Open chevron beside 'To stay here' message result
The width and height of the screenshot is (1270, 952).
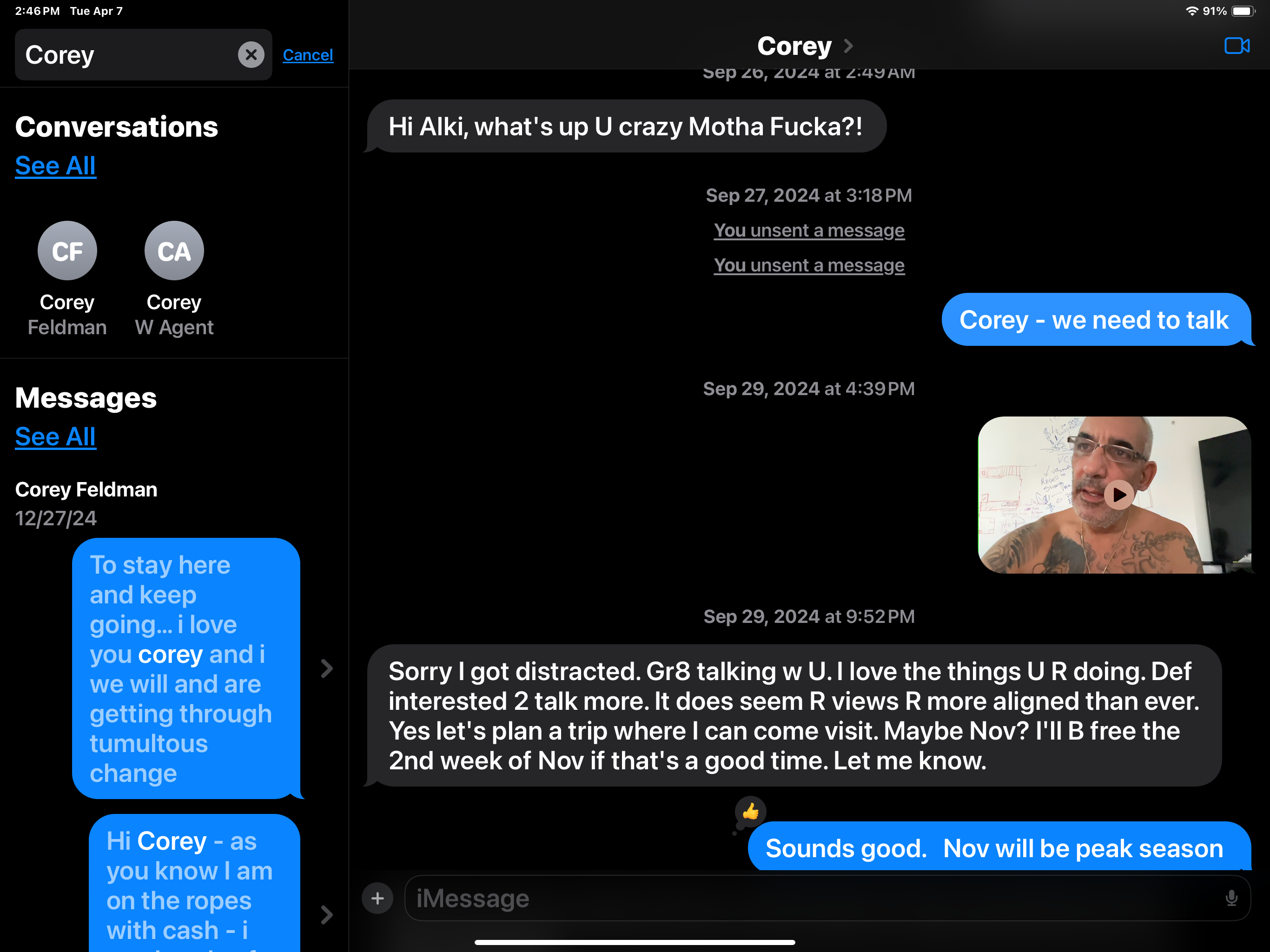click(x=326, y=668)
